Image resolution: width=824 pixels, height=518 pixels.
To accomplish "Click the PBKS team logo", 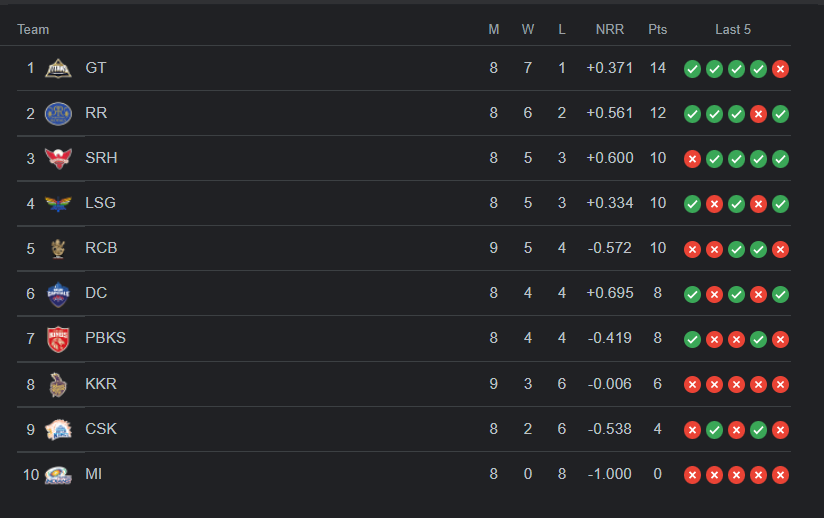I will click(58, 338).
